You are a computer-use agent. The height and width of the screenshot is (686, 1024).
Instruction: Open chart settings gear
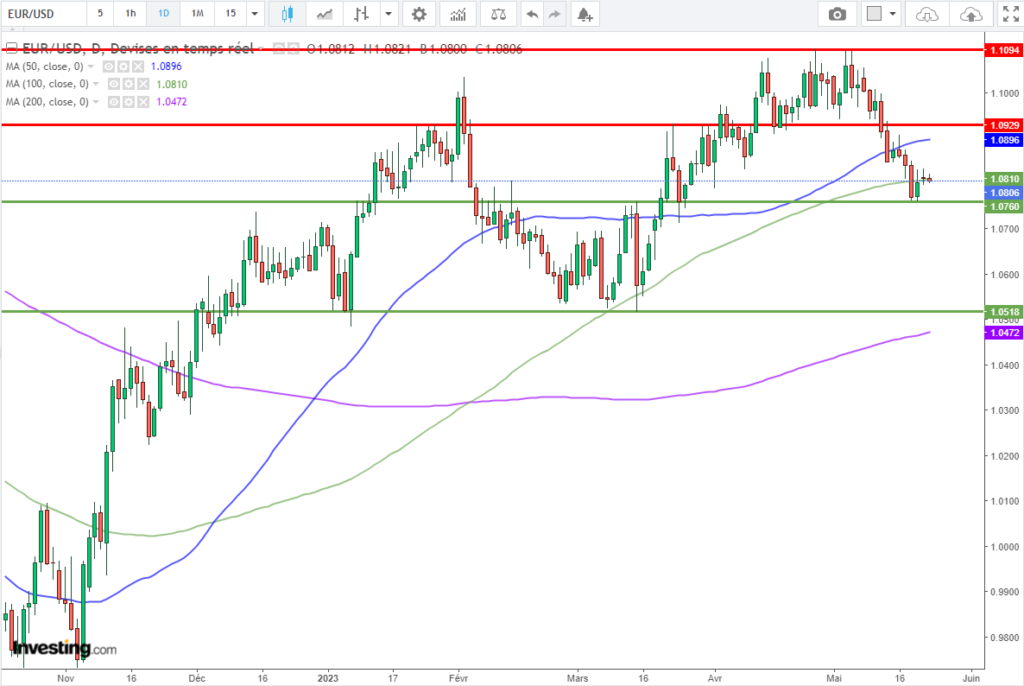coord(419,14)
